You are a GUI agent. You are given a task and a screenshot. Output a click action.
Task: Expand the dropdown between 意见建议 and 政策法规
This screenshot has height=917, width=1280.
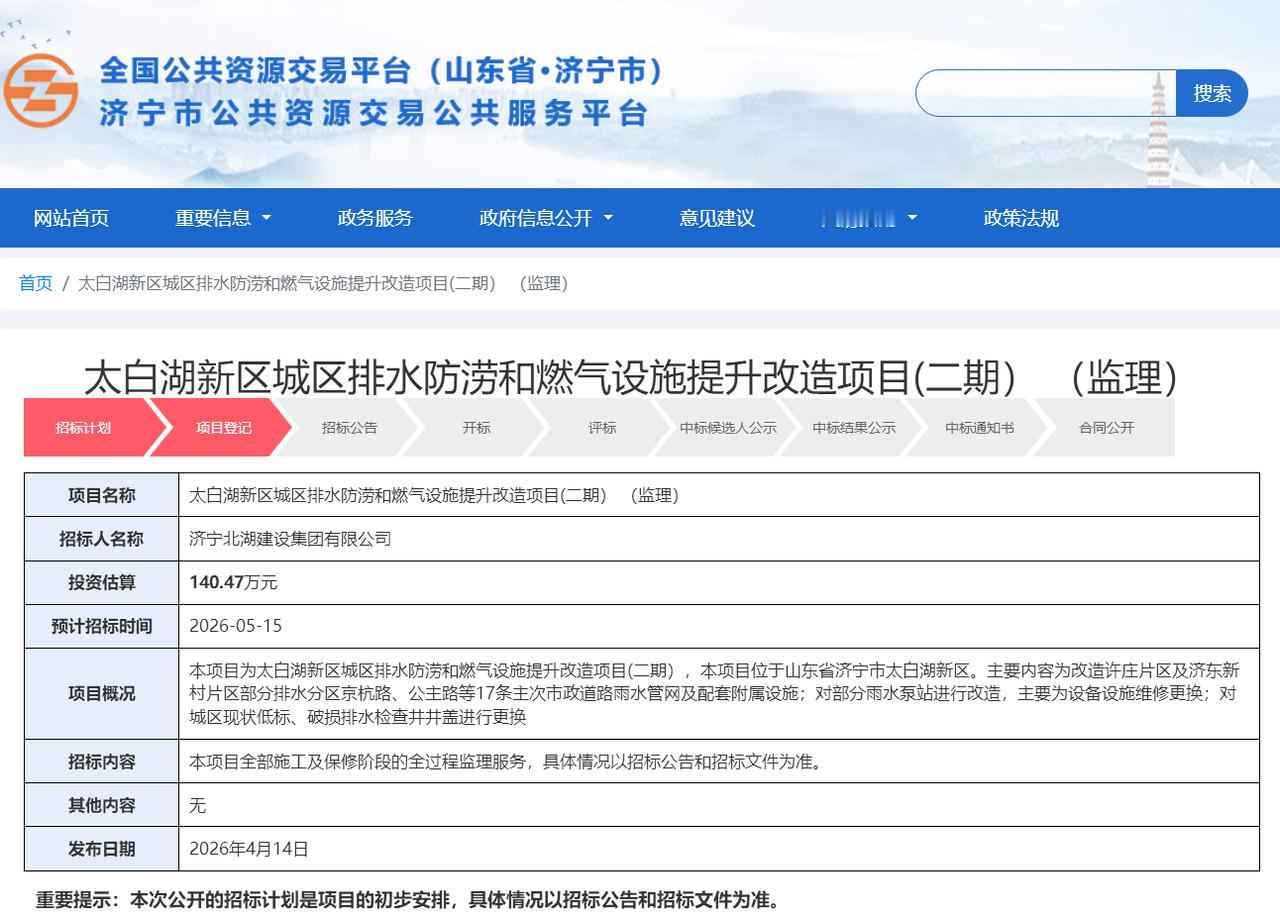coord(869,218)
